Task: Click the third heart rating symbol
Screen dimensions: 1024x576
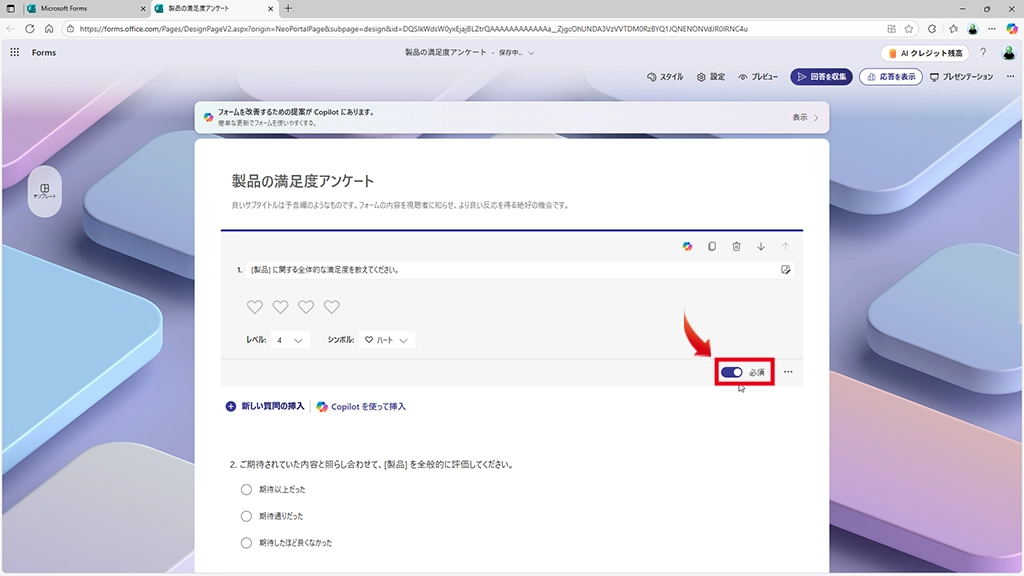Action: pyautogui.click(x=306, y=307)
